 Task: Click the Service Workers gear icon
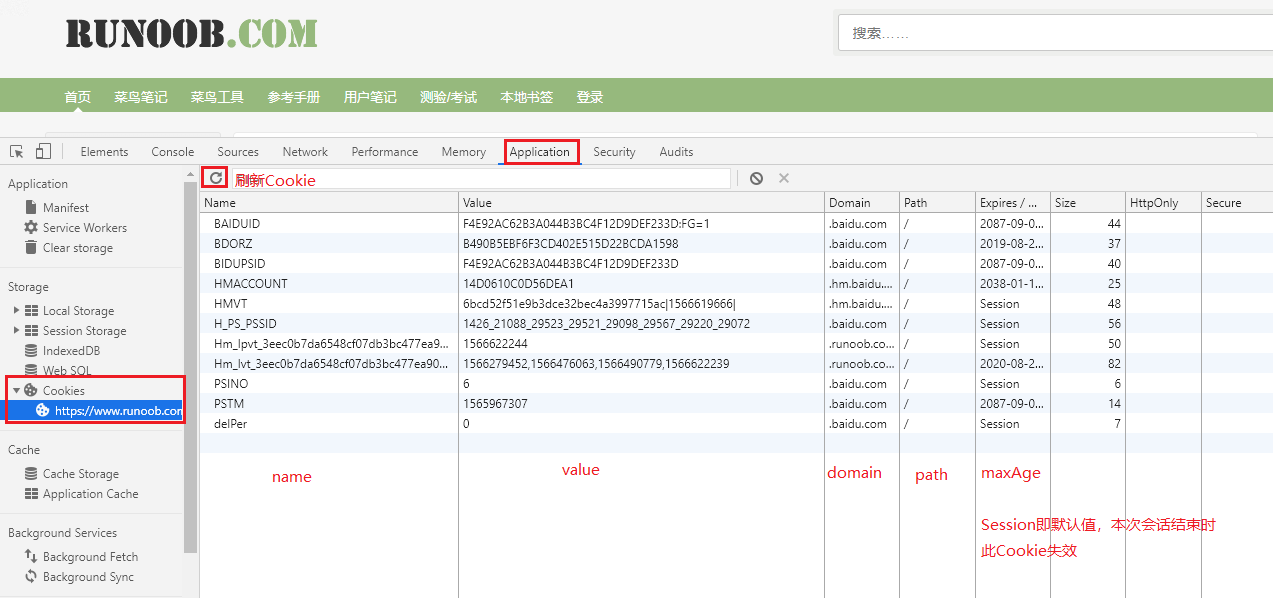[31, 227]
